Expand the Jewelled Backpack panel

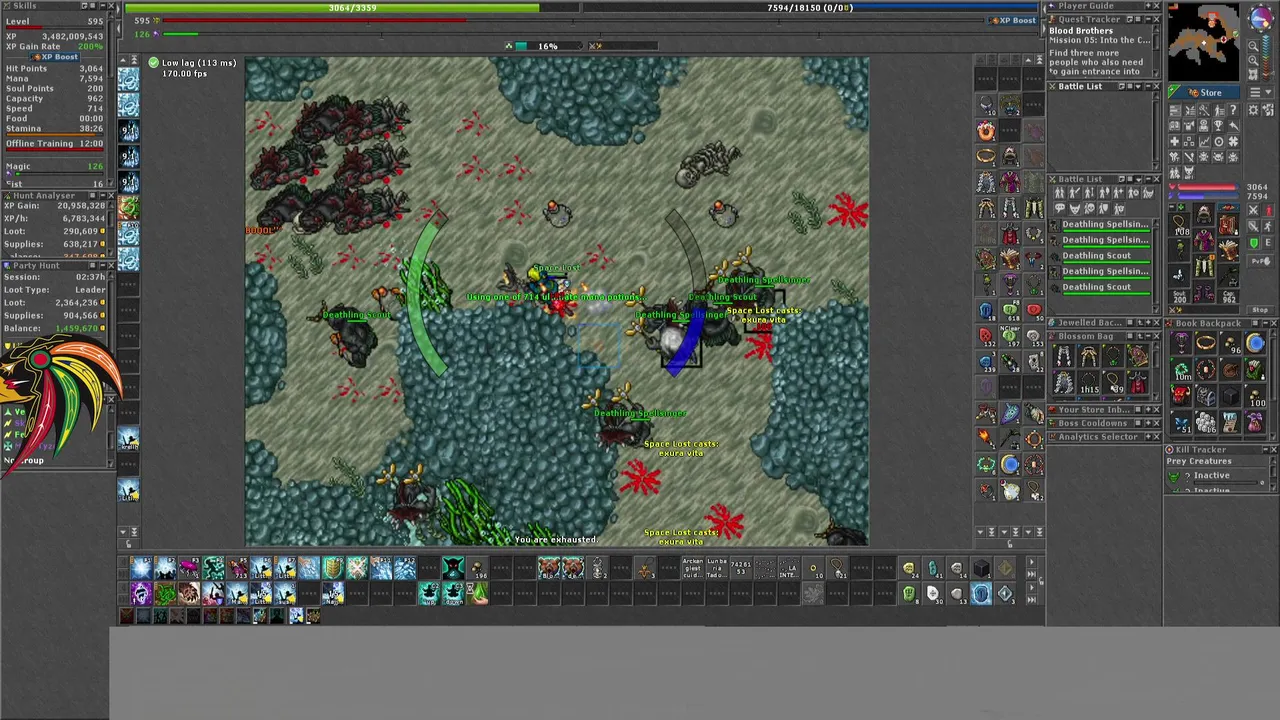[1148, 323]
